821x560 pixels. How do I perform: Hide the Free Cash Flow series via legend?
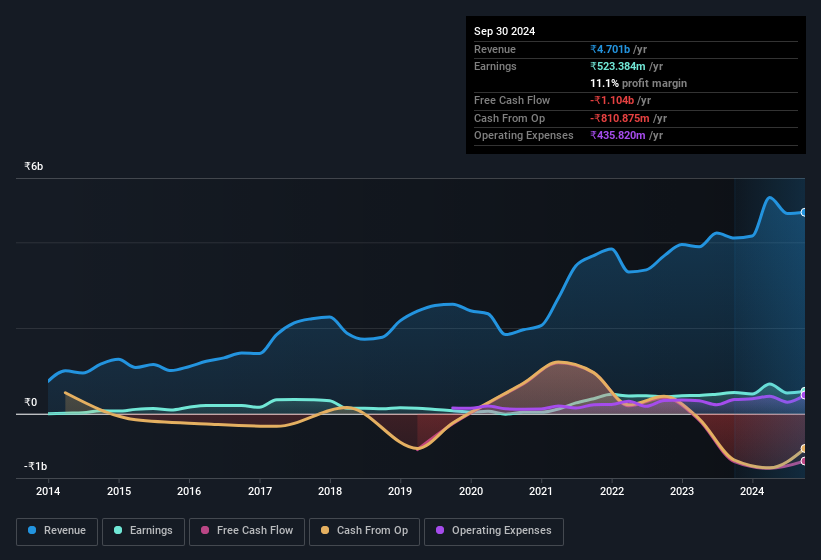(x=244, y=530)
